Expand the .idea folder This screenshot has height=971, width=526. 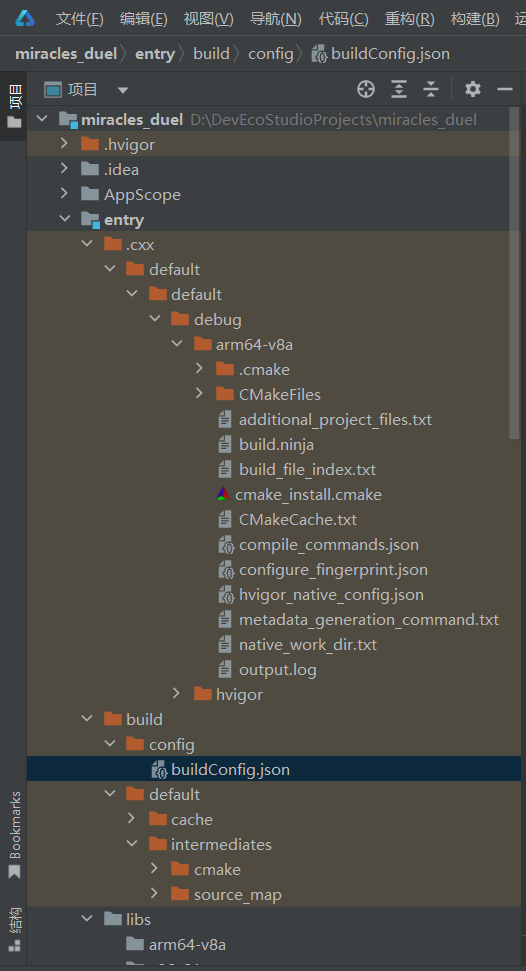[64, 168]
